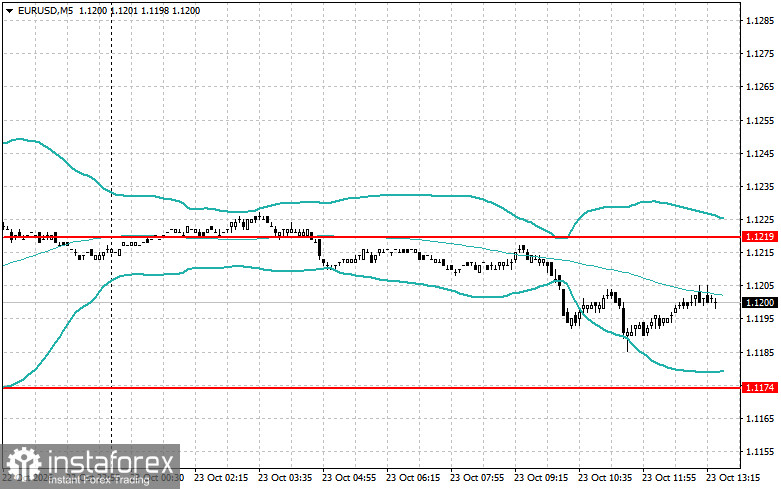The height and width of the screenshot is (489, 781).
Task: Select the 1.1255 price axis label
Action: tap(761, 121)
